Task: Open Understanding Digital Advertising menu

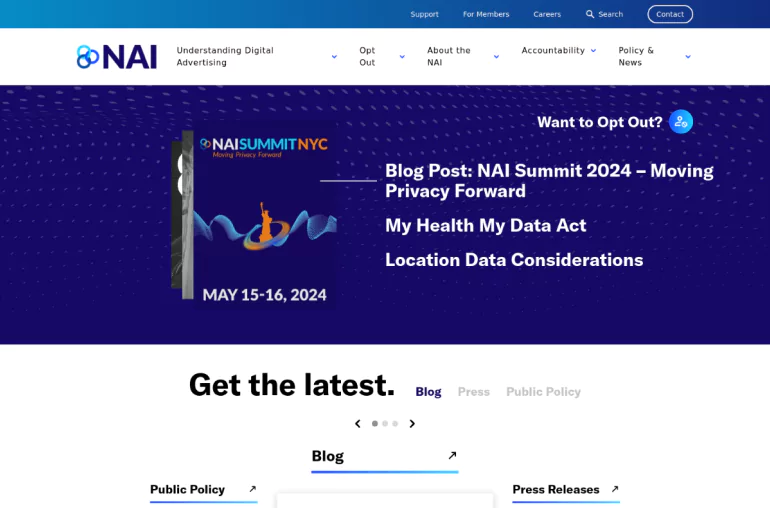Action: pyautogui.click(x=225, y=56)
